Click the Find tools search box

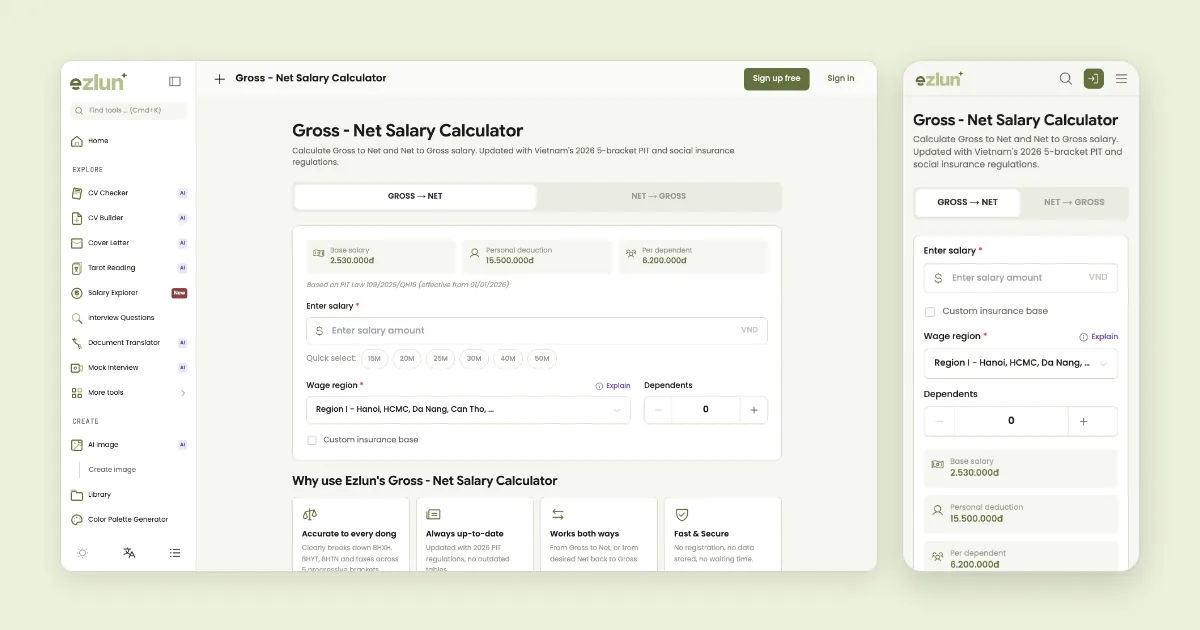128,111
